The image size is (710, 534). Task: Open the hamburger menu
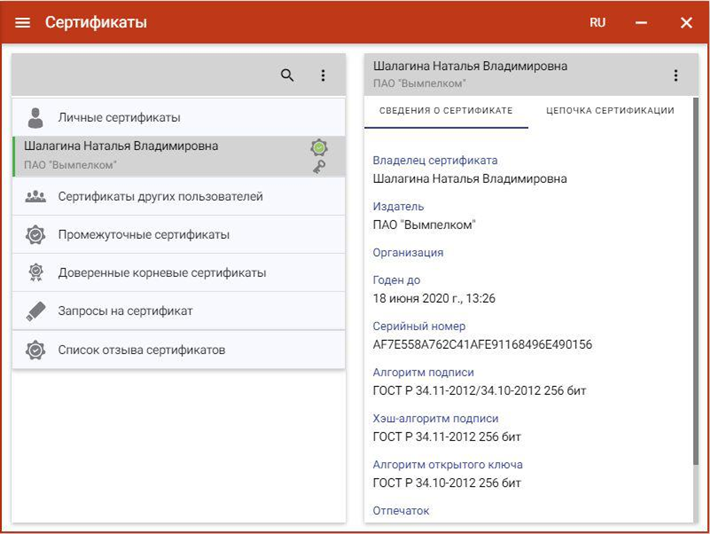coord(23,23)
